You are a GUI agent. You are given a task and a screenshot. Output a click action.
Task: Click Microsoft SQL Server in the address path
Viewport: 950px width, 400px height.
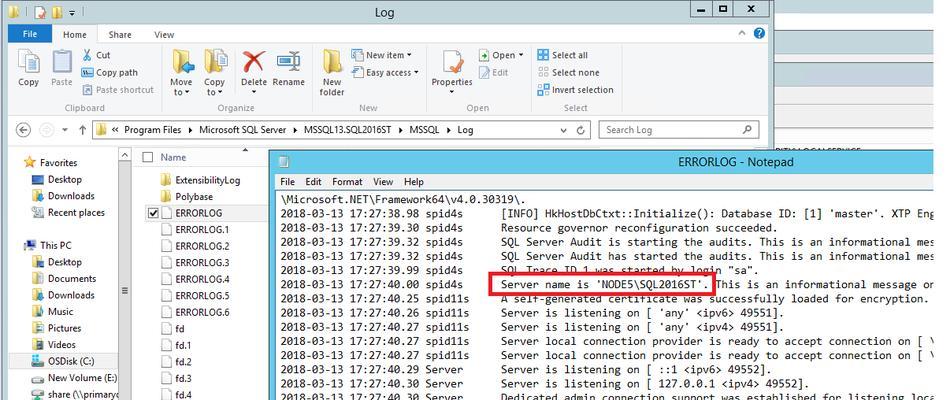(x=242, y=130)
